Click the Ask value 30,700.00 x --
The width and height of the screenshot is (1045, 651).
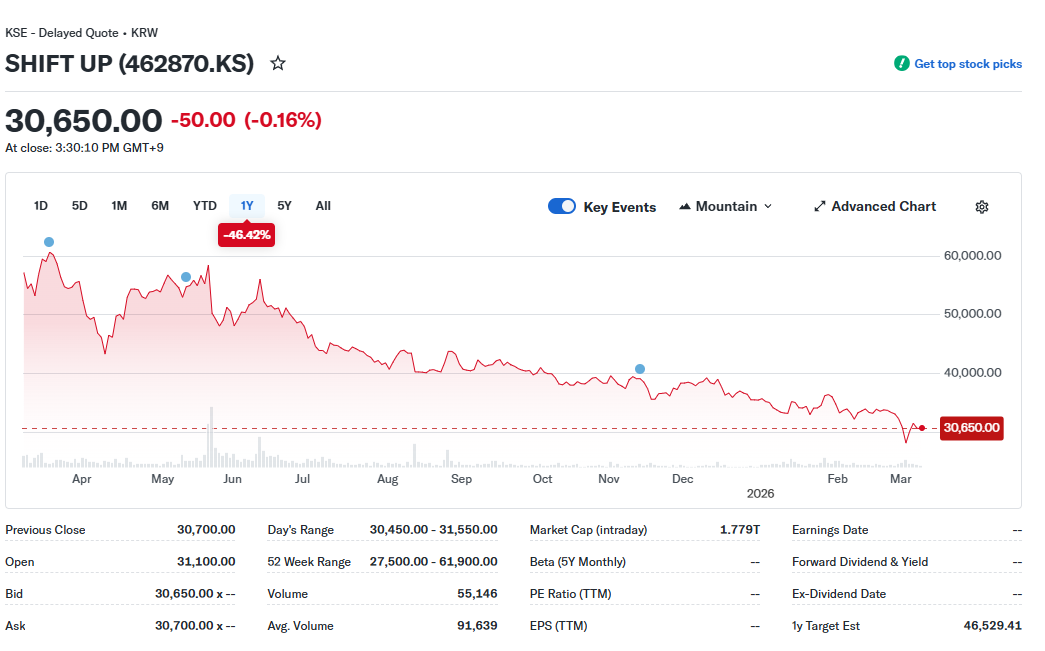[x=195, y=626]
